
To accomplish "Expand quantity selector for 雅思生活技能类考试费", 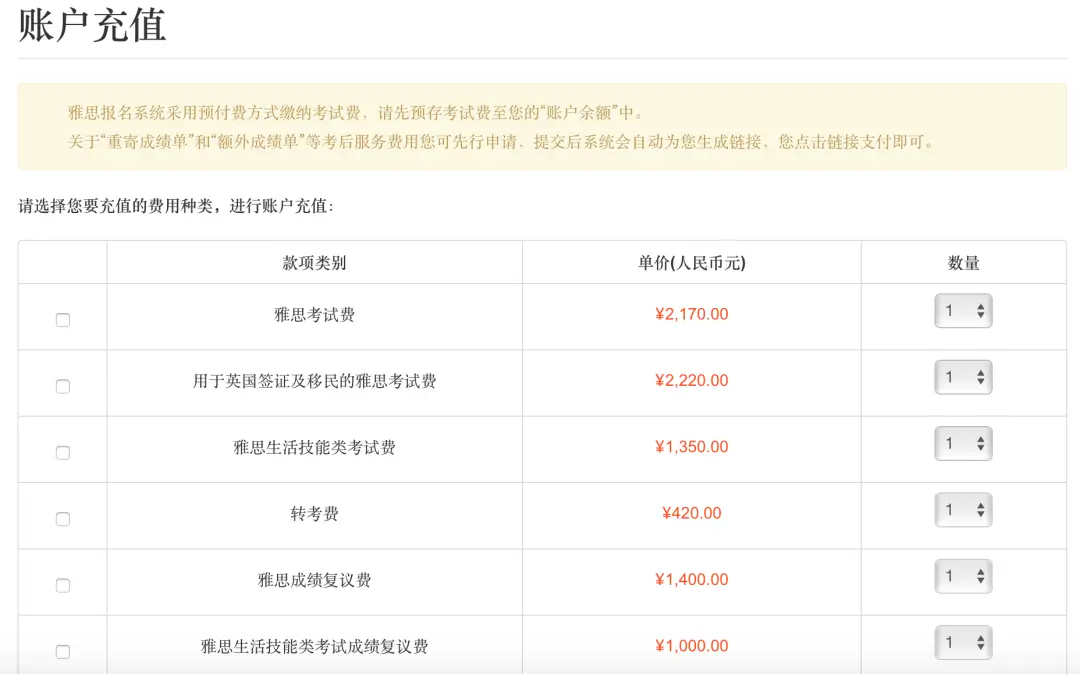I will (963, 443).
